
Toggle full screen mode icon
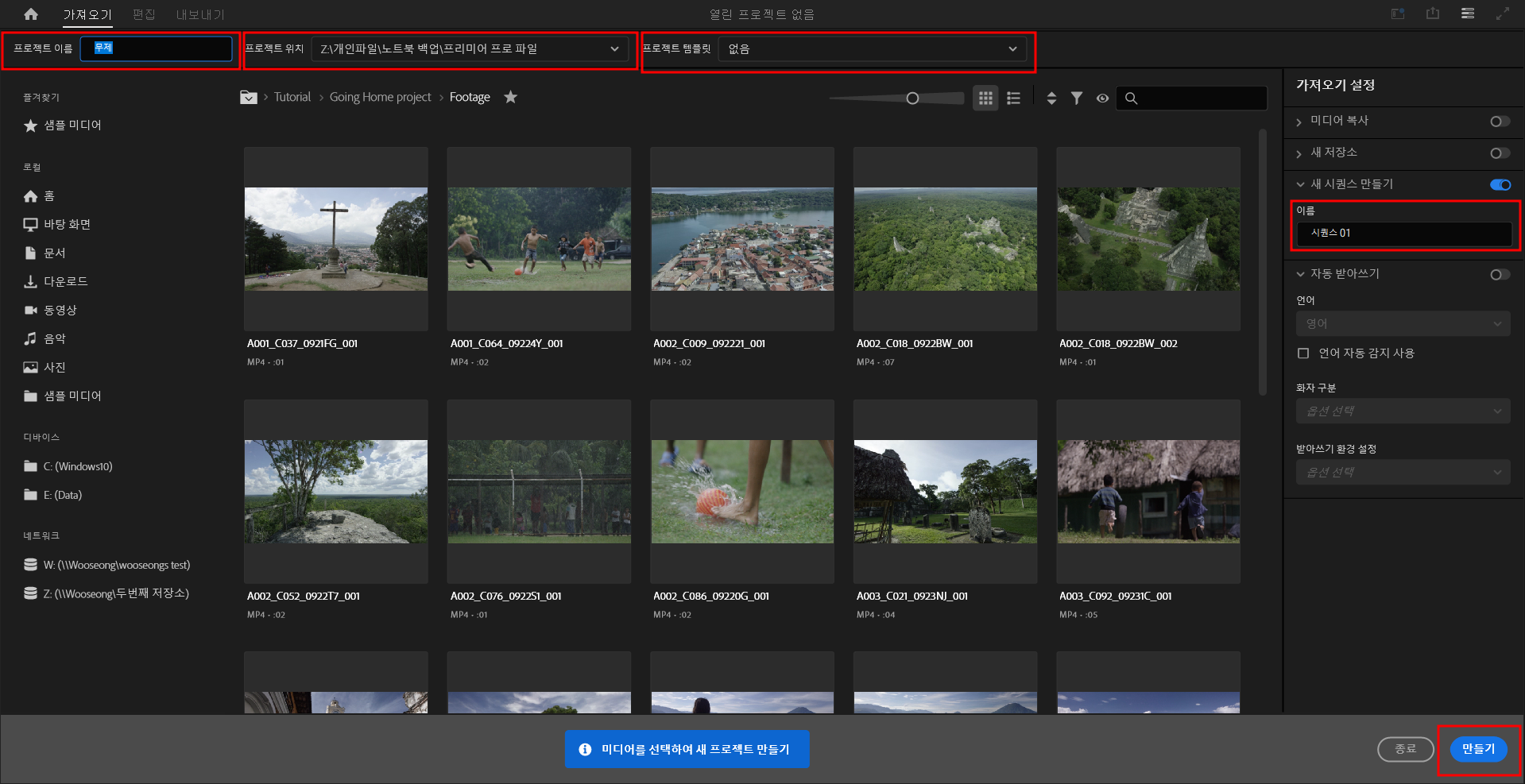[x=1503, y=14]
